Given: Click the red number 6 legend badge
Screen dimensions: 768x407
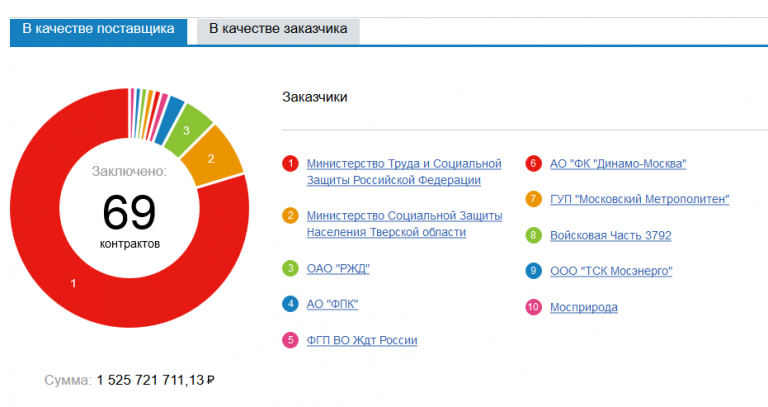Looking at the screenshot, I should (533, 163).
